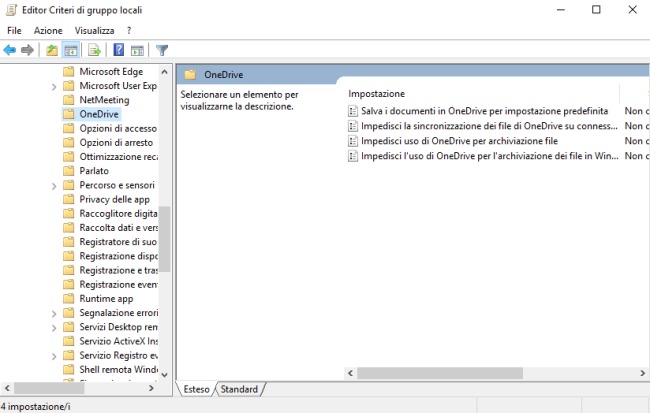Click the Export list toolbar icon
Screen dimensions: 650x413
tap(95, 50)
